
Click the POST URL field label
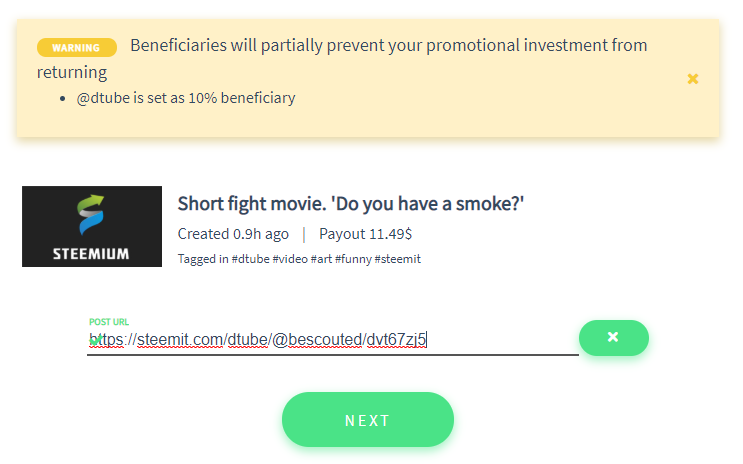[x=109, y=322]
